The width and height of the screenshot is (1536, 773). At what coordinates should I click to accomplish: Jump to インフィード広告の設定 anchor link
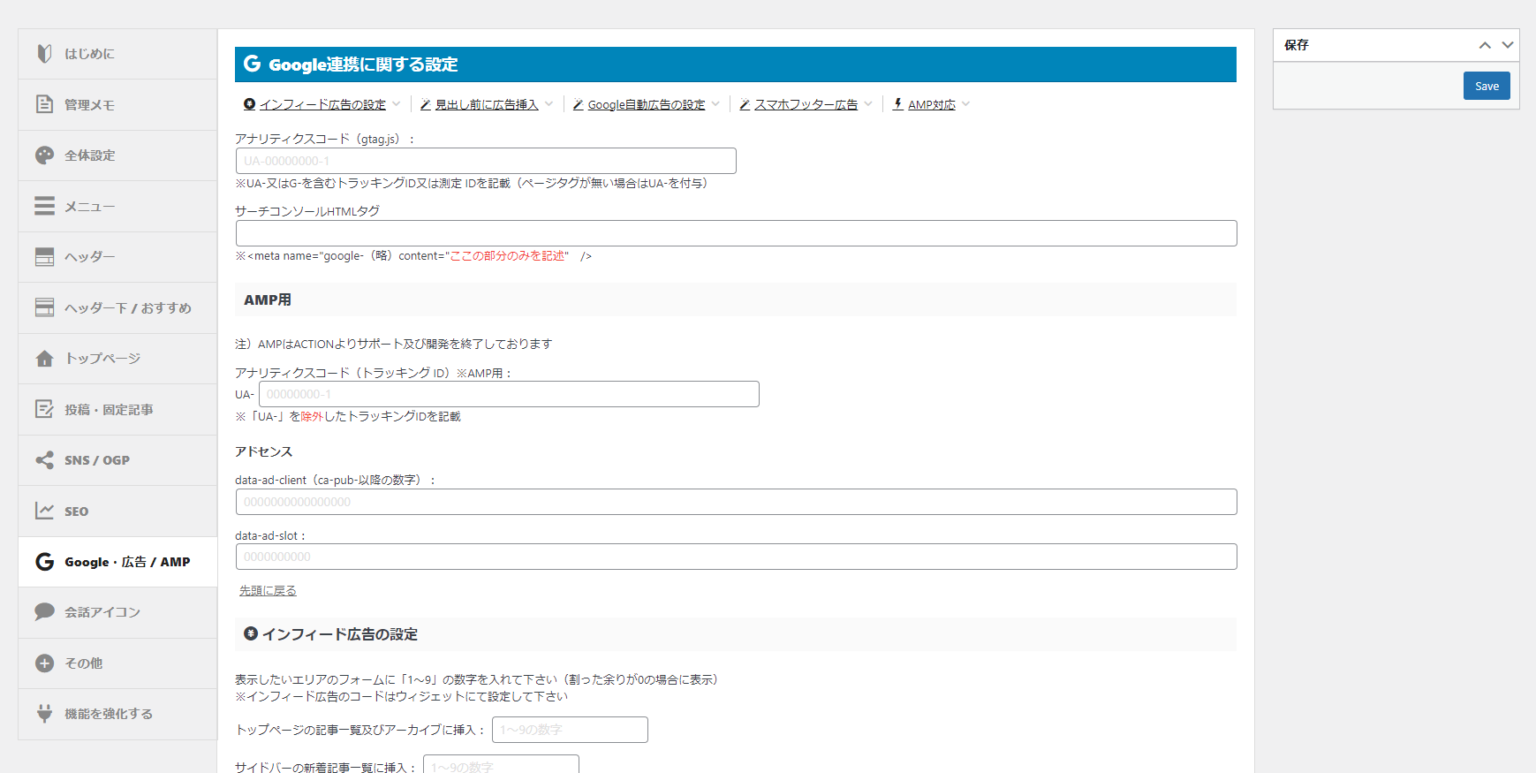tap(322, 105)
